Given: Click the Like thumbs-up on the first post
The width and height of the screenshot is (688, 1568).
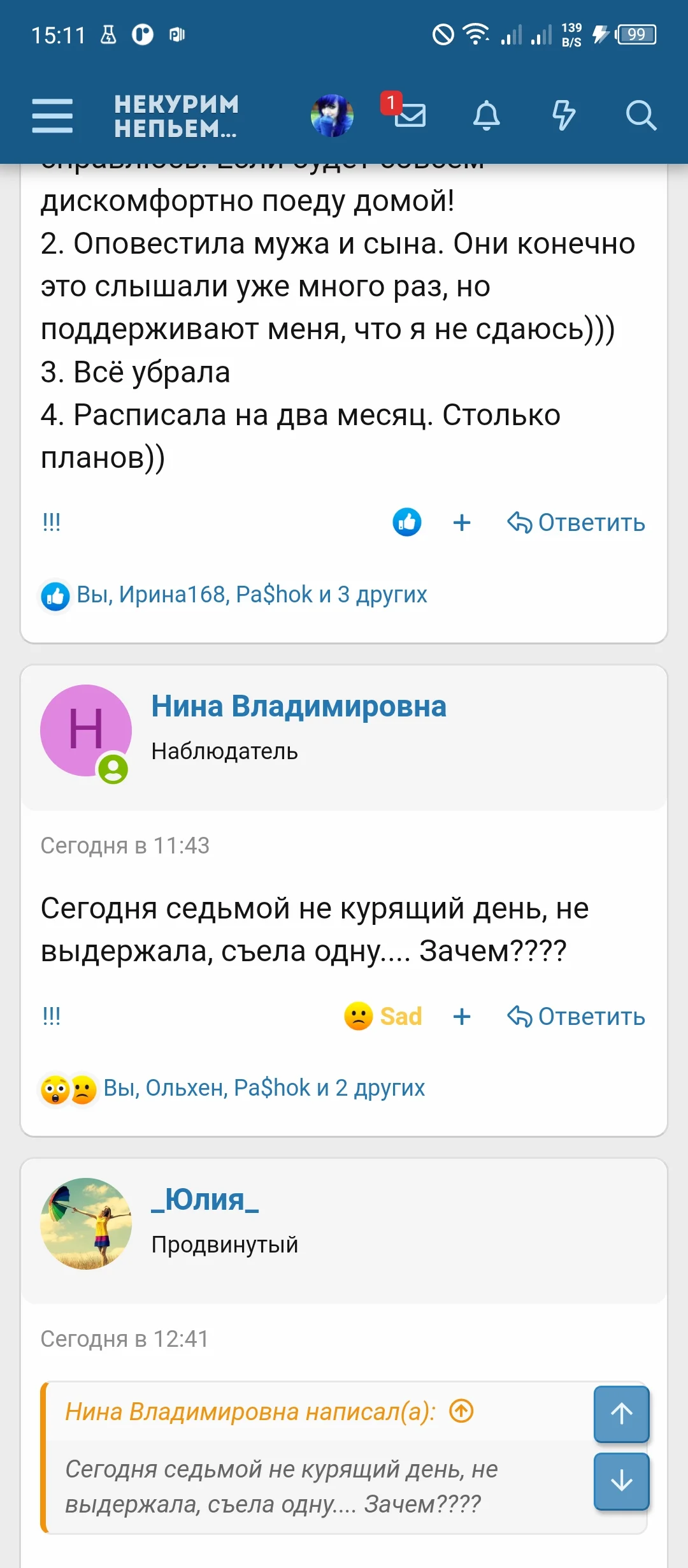Looking at the screenshot, I should (x=407, y=522).
